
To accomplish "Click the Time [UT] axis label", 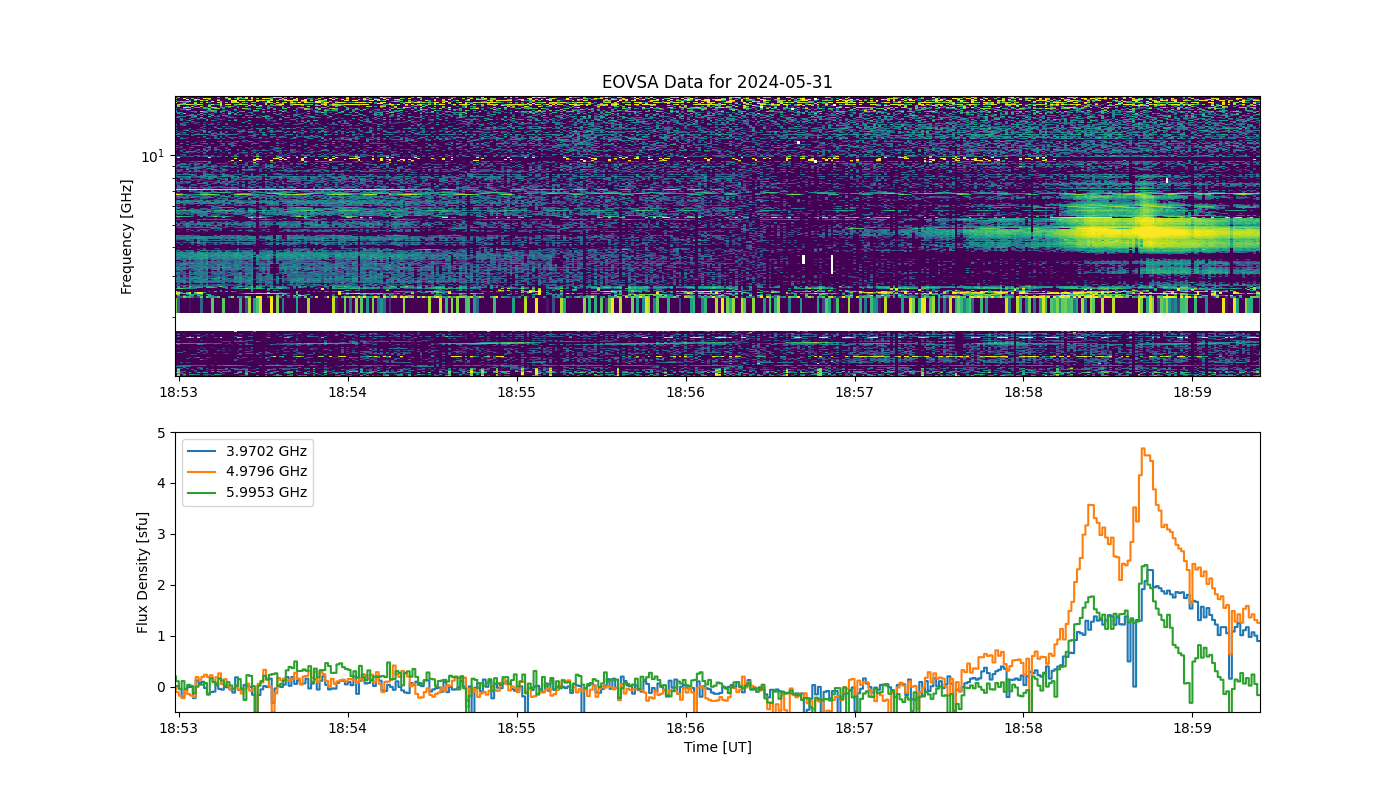I will 717,747.
